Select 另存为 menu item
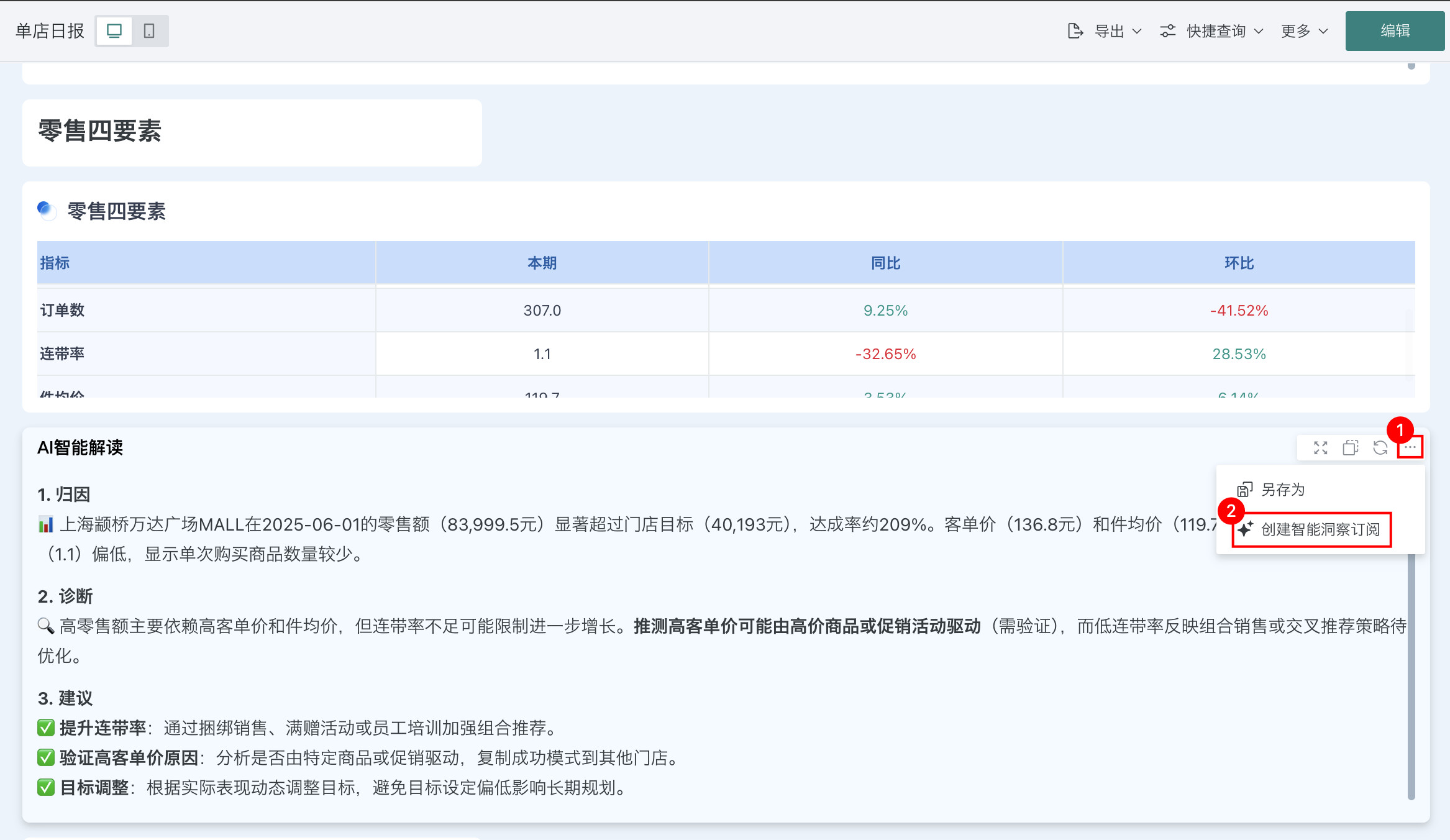 [x=1284, y=490]
